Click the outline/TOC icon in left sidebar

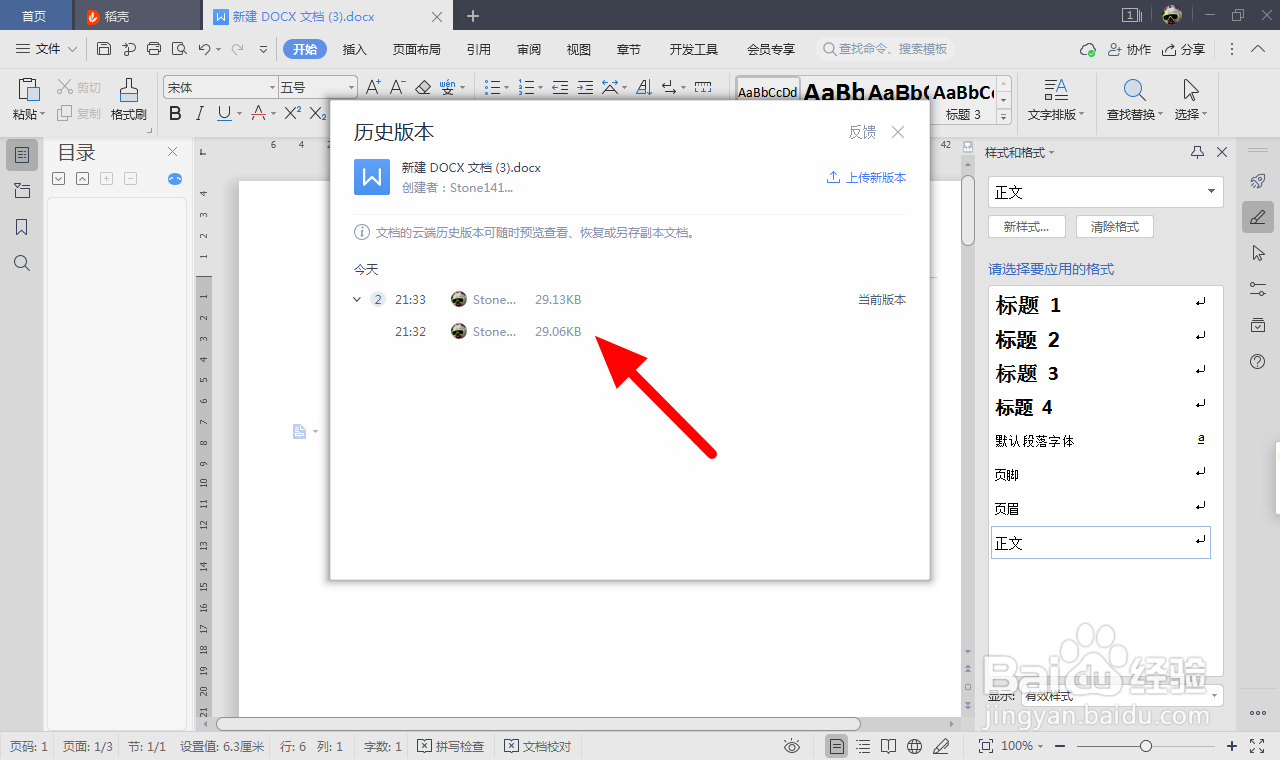[x=22, y=155]
